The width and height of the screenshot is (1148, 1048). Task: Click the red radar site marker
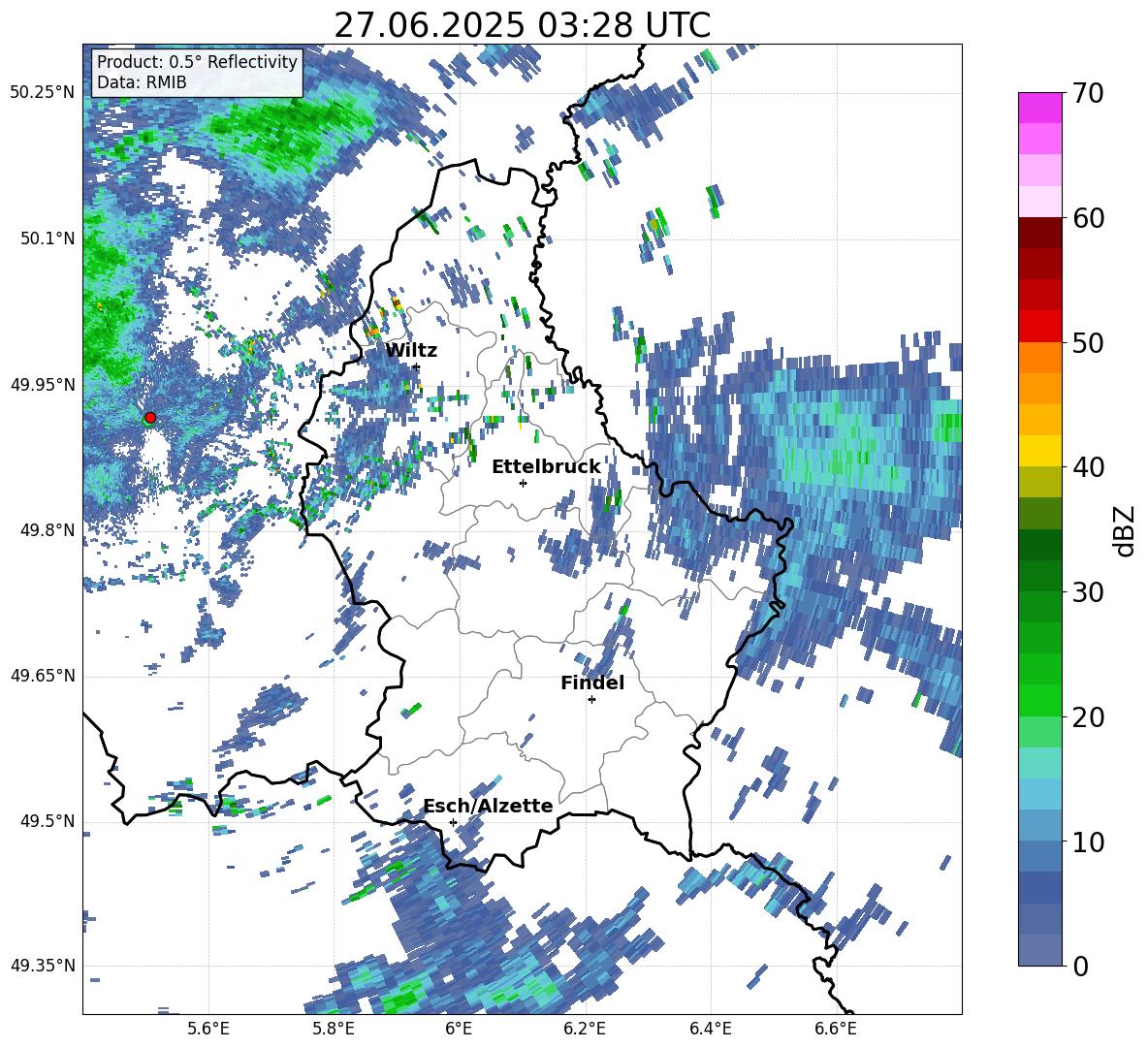pos(150,417)
